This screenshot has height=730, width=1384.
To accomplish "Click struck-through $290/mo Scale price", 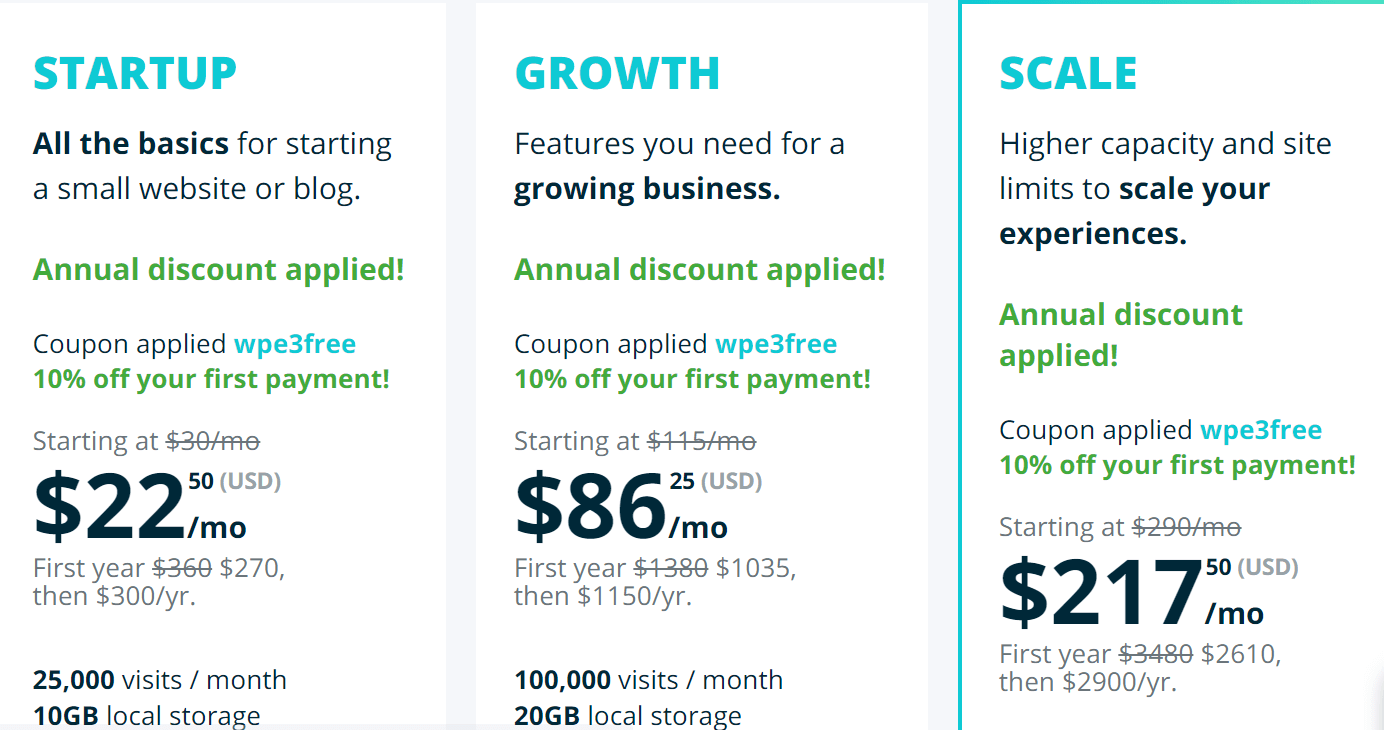I will [x=1187, y=527].
